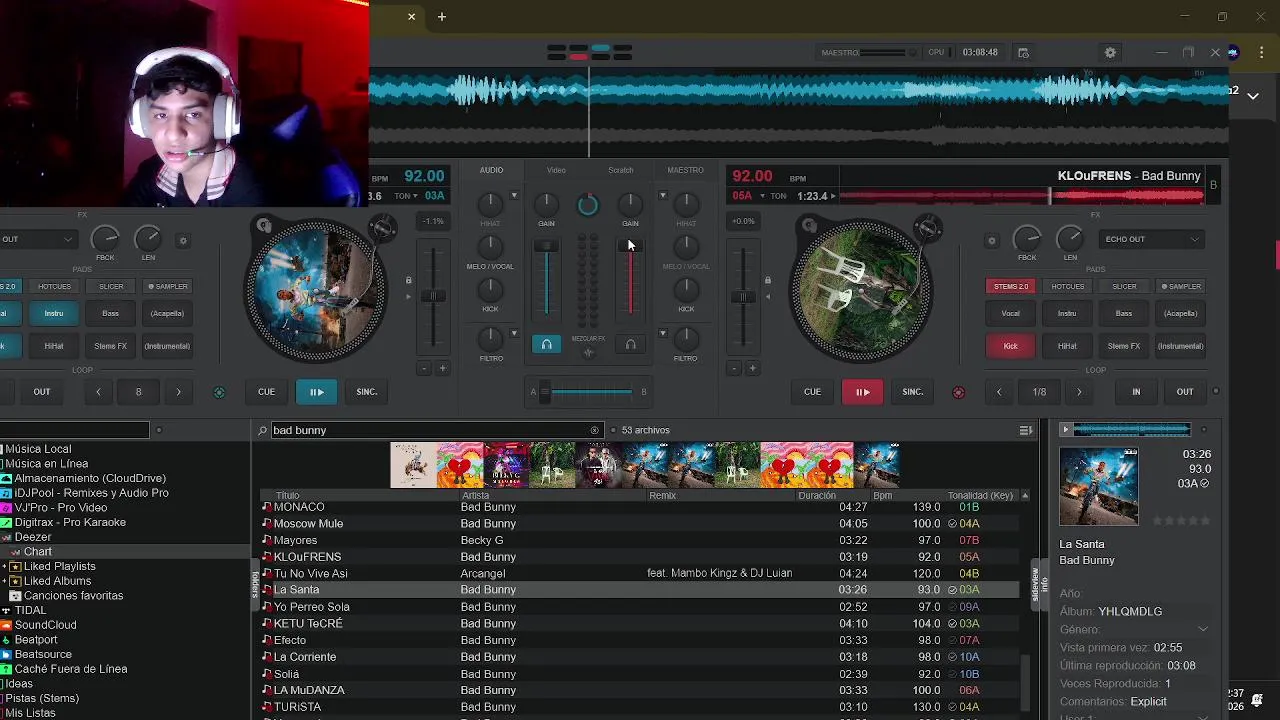
Task: Toggle the right deck Kick stem pad
Action: (x=1010, y=346)
